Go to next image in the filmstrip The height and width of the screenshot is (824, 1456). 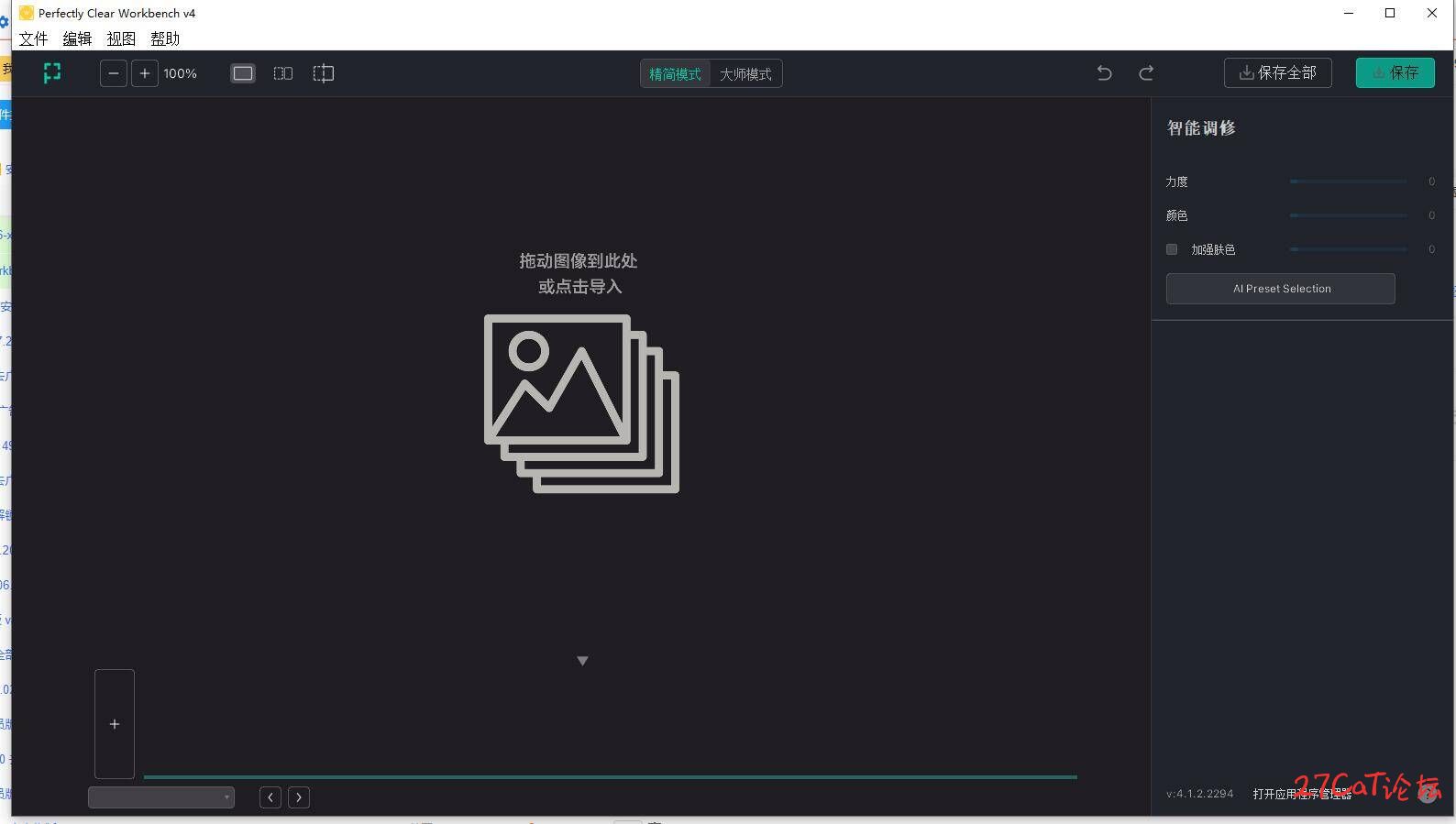click(x=299, y=797)
